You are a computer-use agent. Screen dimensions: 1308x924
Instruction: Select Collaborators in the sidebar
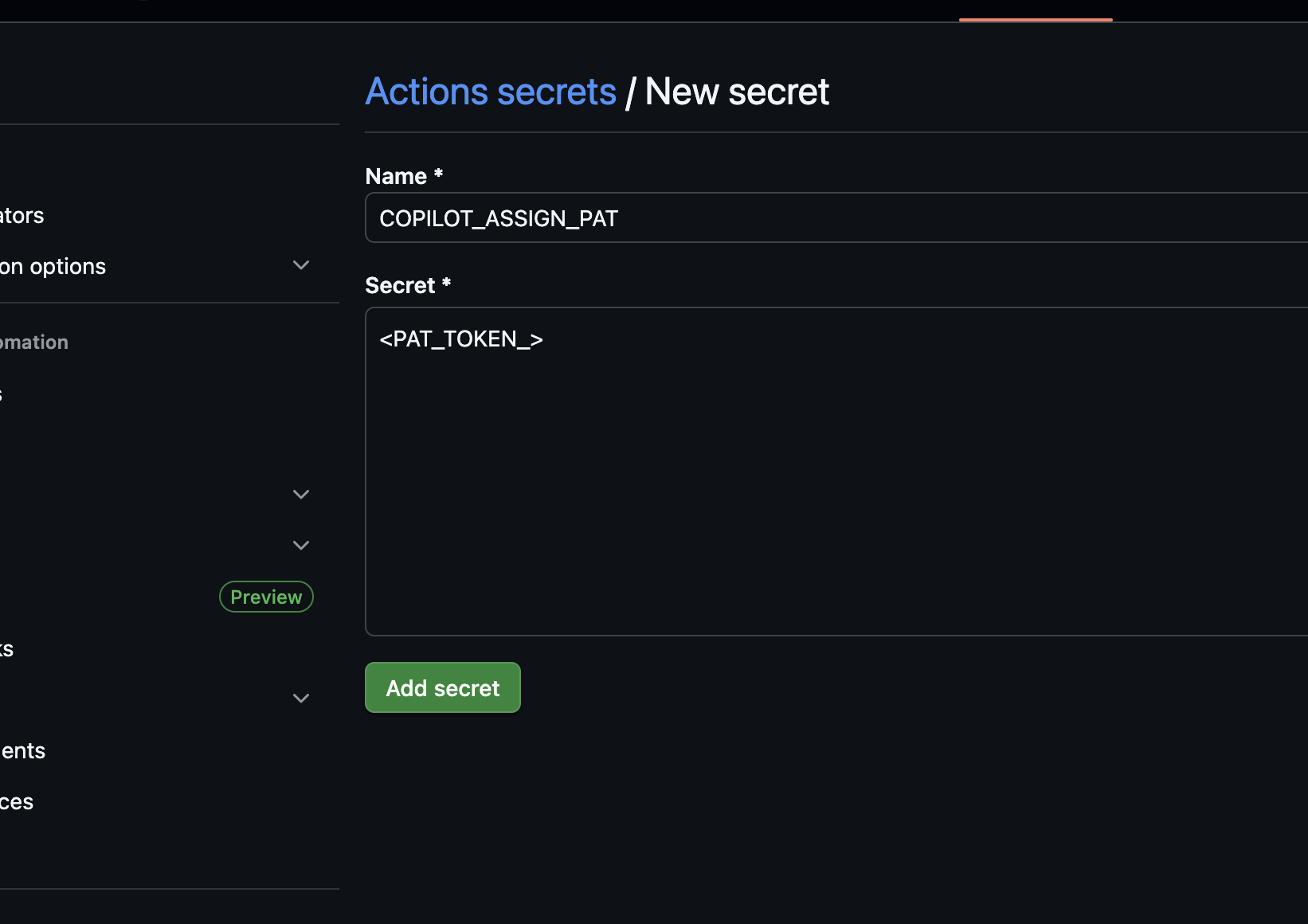pyautogui.click(x=20, y=215)
